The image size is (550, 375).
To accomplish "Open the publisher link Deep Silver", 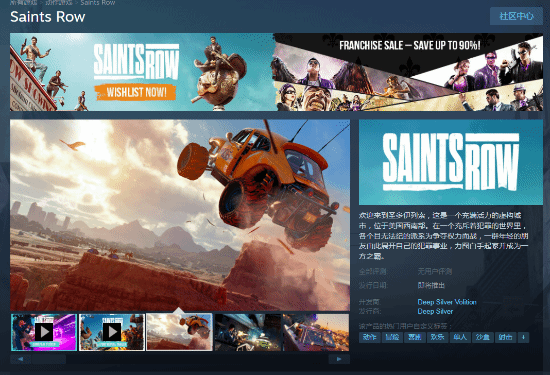I will pos(435,311).
